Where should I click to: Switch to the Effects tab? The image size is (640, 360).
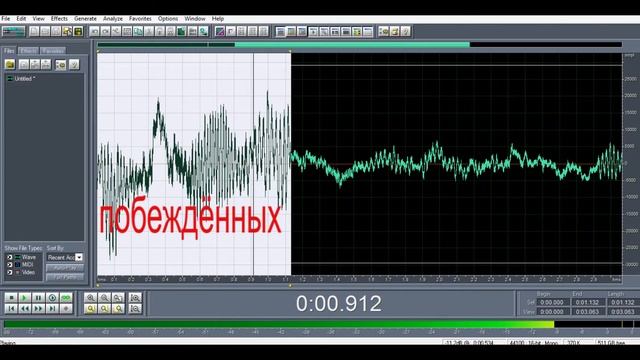[x=28, y=51]
